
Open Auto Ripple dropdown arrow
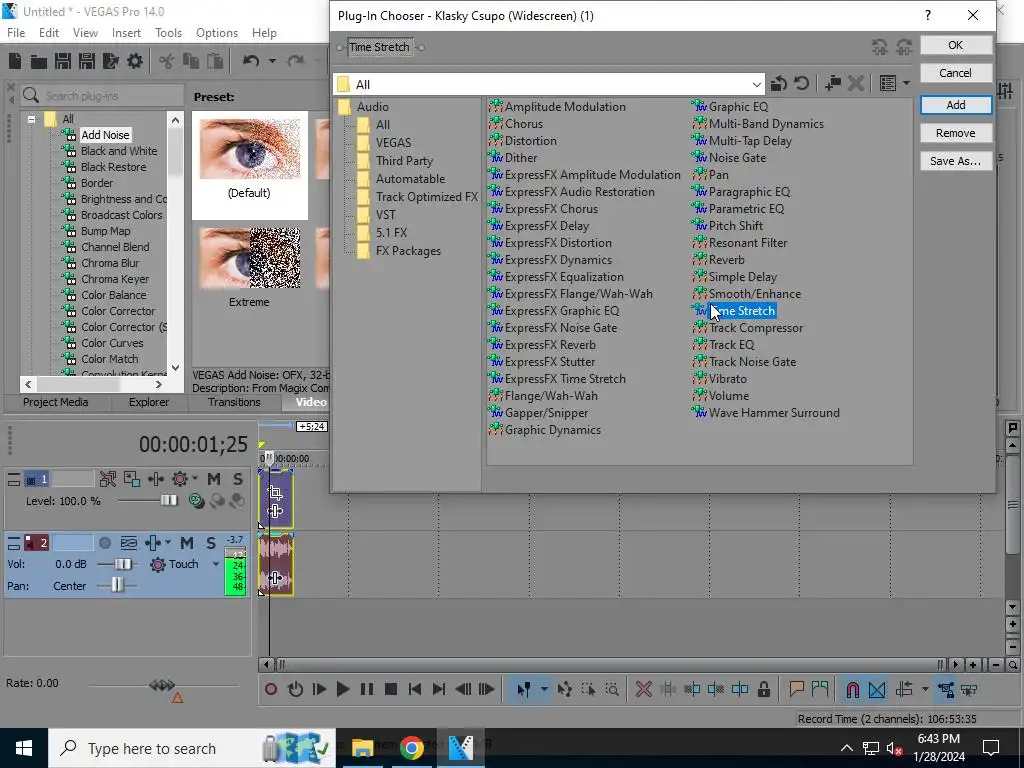[925, 689]
